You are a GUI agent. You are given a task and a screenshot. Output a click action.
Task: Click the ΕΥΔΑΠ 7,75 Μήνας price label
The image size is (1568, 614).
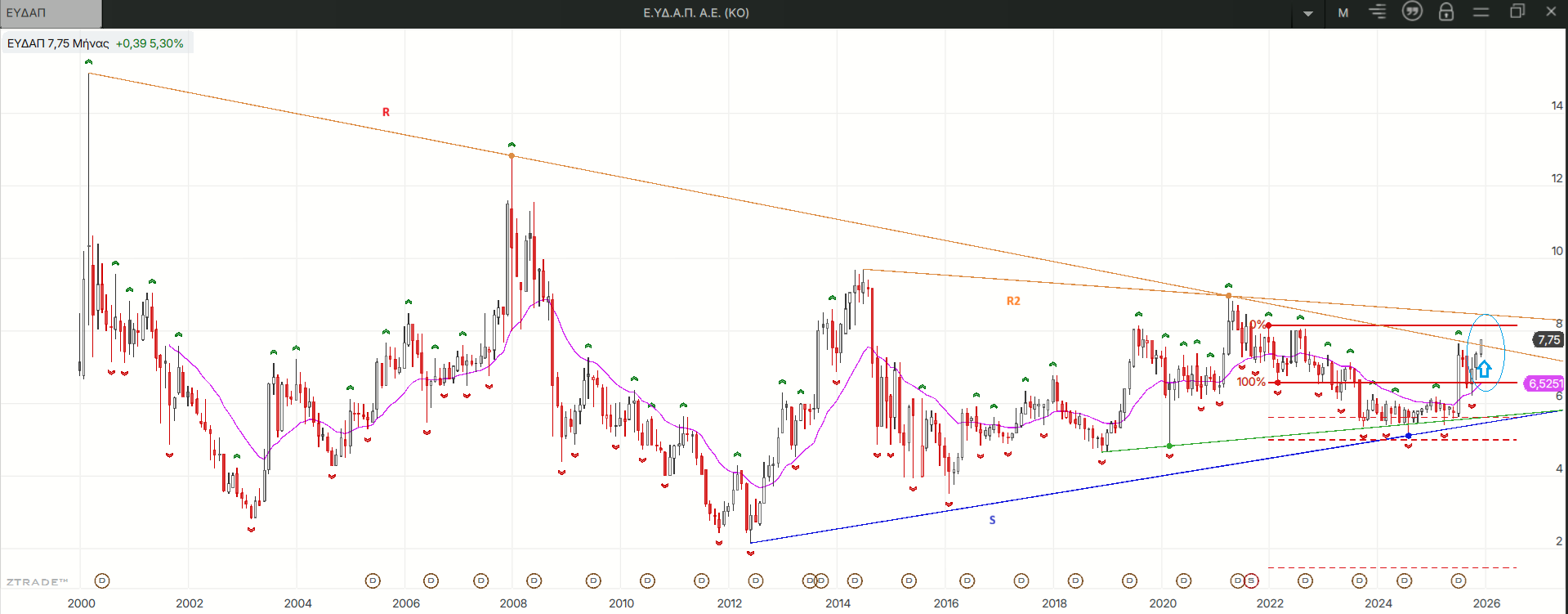point(58,43)
